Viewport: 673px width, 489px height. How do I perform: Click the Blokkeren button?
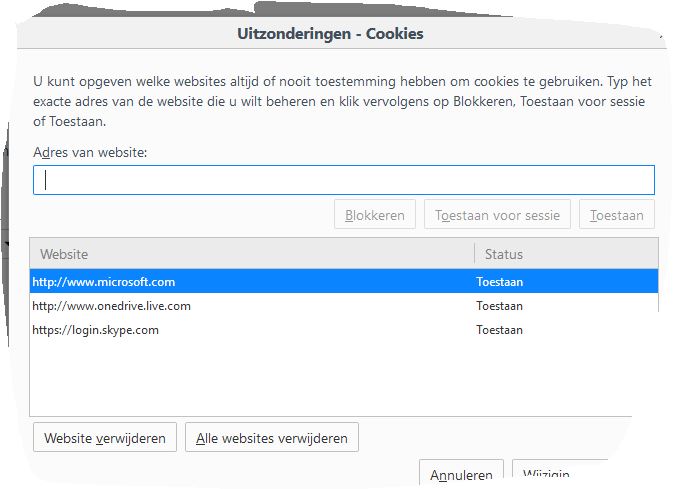point(375,214)
